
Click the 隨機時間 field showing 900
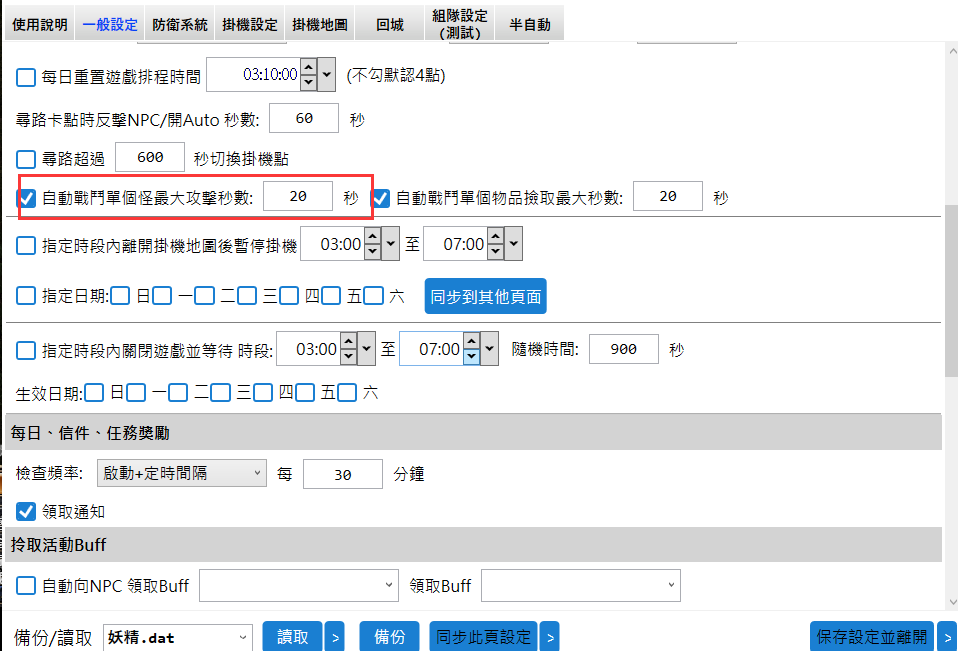coord(624,349)
